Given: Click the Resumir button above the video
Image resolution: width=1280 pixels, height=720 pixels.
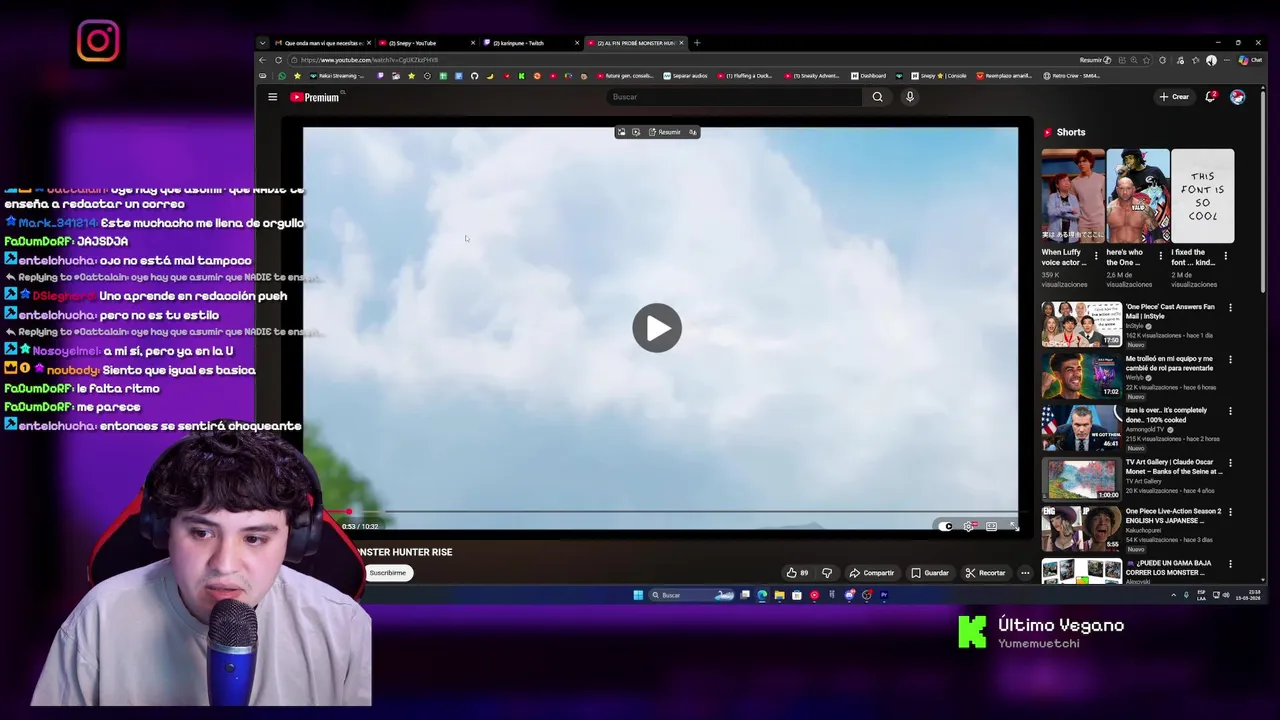Looking at the screenshot, I should click(x=665, y=132).
